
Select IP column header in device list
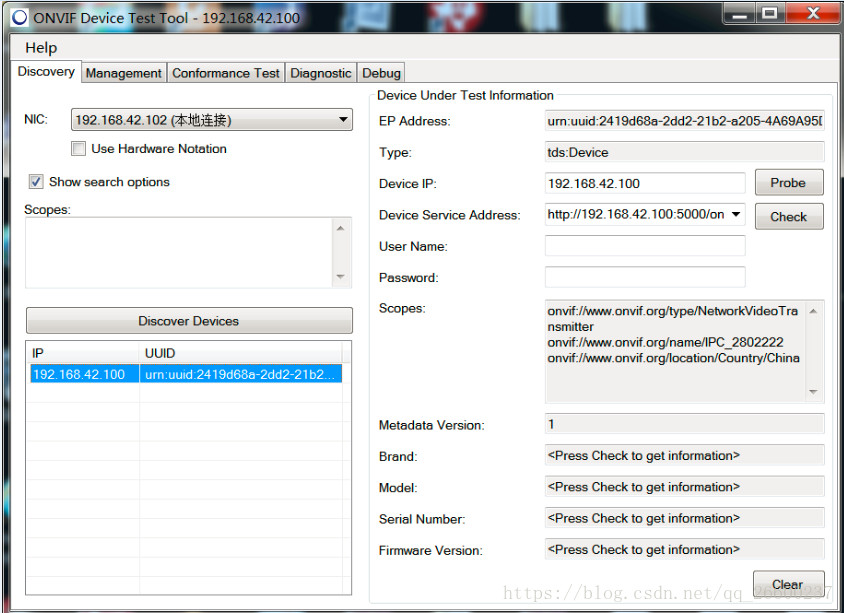(x=85, y=353)
